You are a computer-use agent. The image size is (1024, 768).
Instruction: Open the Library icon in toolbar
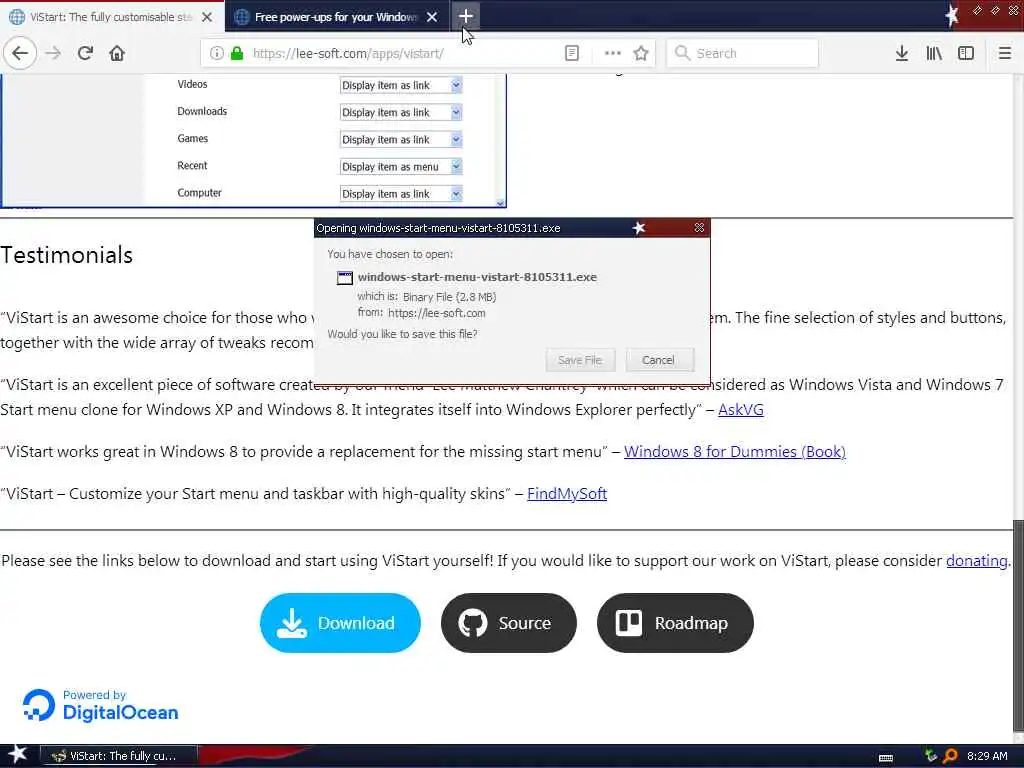click(934, 53)
